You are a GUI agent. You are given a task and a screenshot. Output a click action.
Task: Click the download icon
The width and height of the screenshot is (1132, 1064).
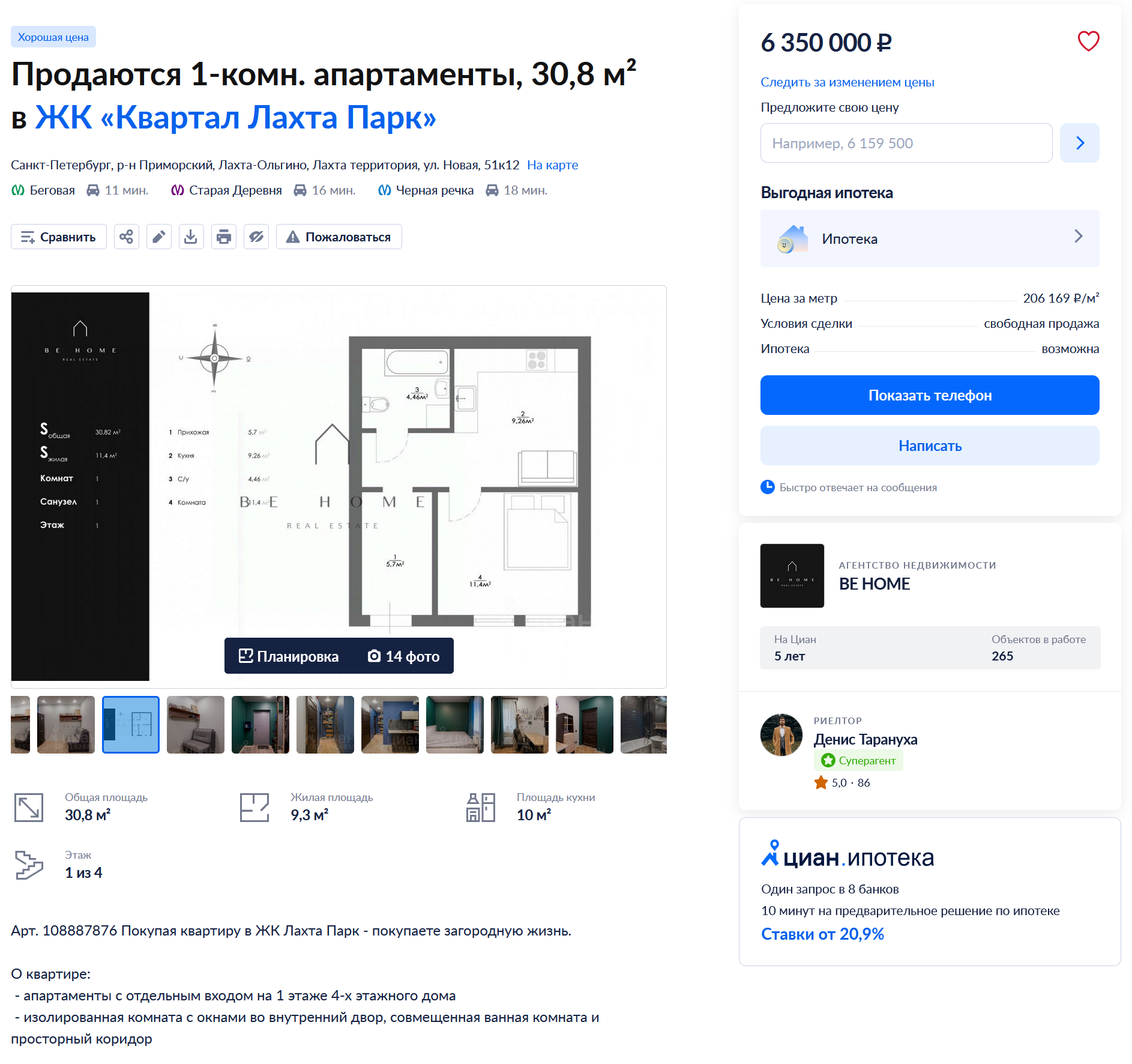(191, 237)
